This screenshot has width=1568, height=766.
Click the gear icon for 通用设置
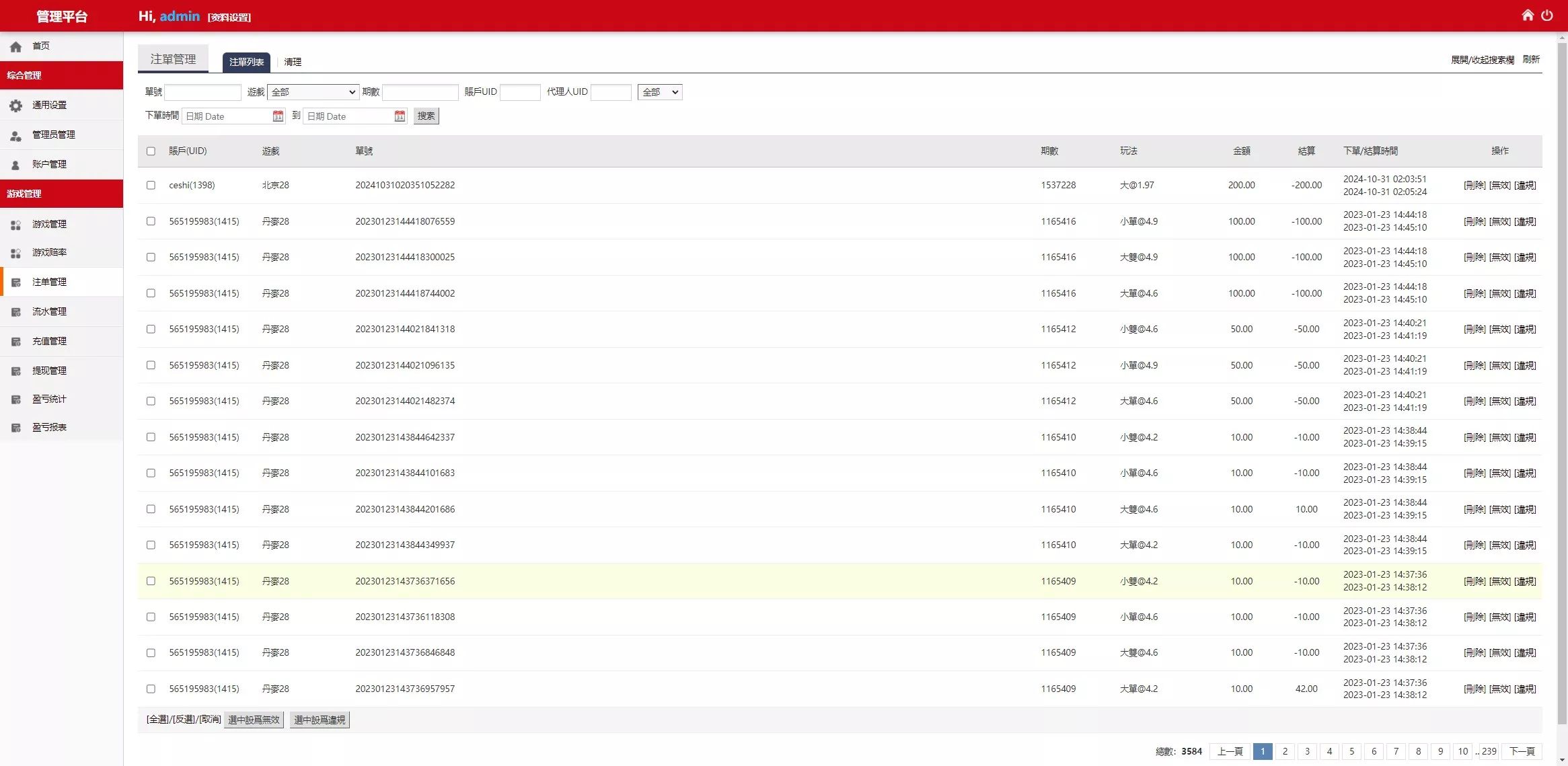[x=16, y=106]
